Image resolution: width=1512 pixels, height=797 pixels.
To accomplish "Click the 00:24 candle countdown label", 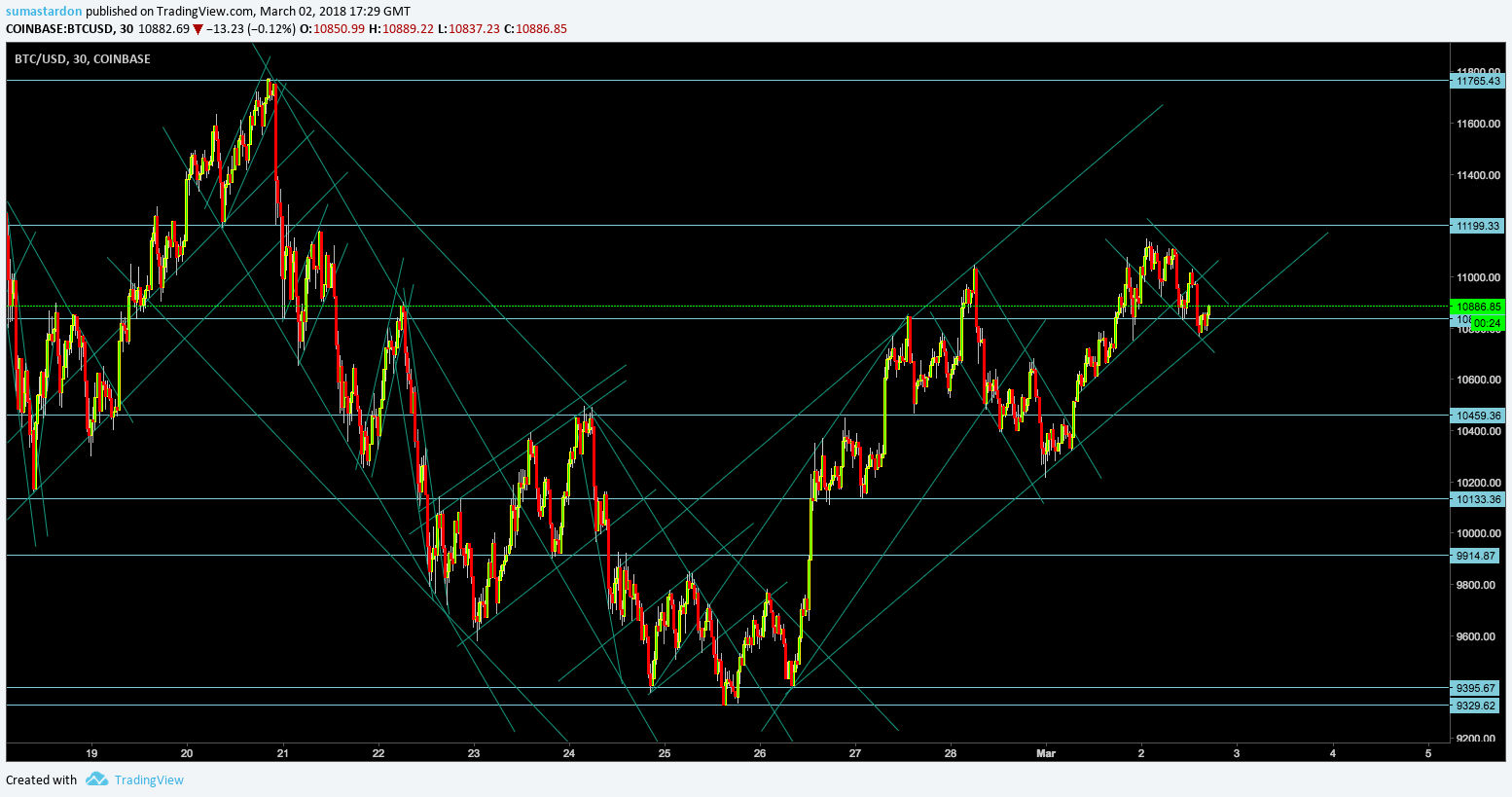I will tap(1487, 323).
